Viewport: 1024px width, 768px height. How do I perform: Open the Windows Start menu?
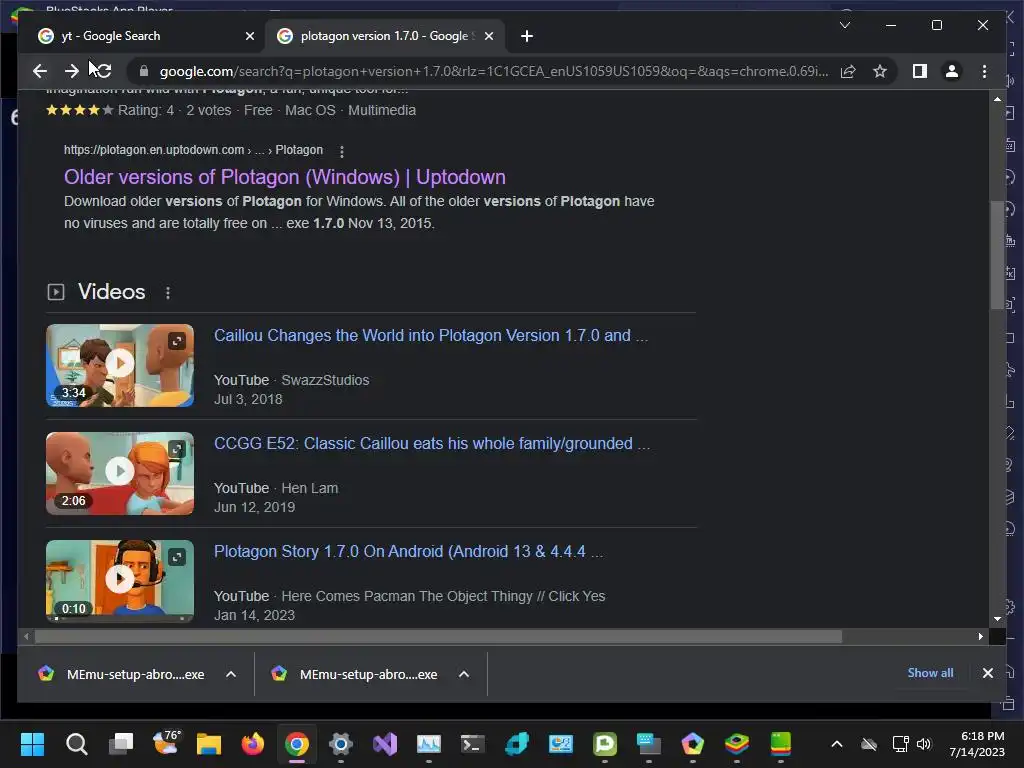click(x=32, y=744)
